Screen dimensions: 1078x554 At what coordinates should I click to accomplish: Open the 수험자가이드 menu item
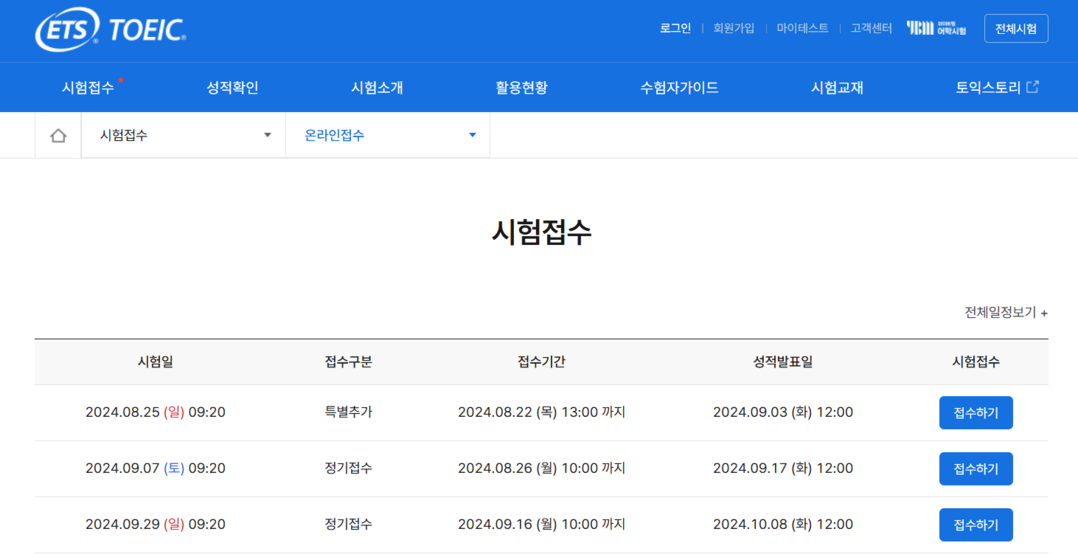(679, 88)
